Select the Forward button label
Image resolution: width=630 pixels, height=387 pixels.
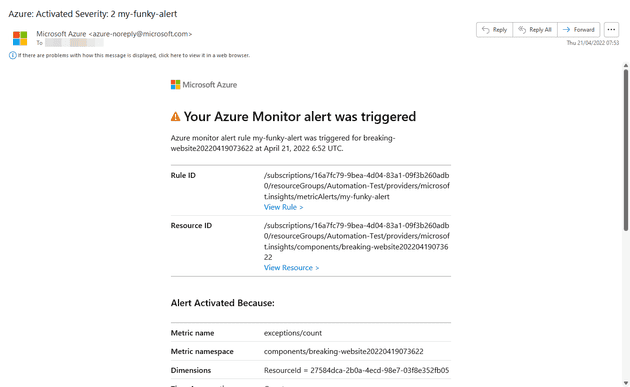click(584, 30)
